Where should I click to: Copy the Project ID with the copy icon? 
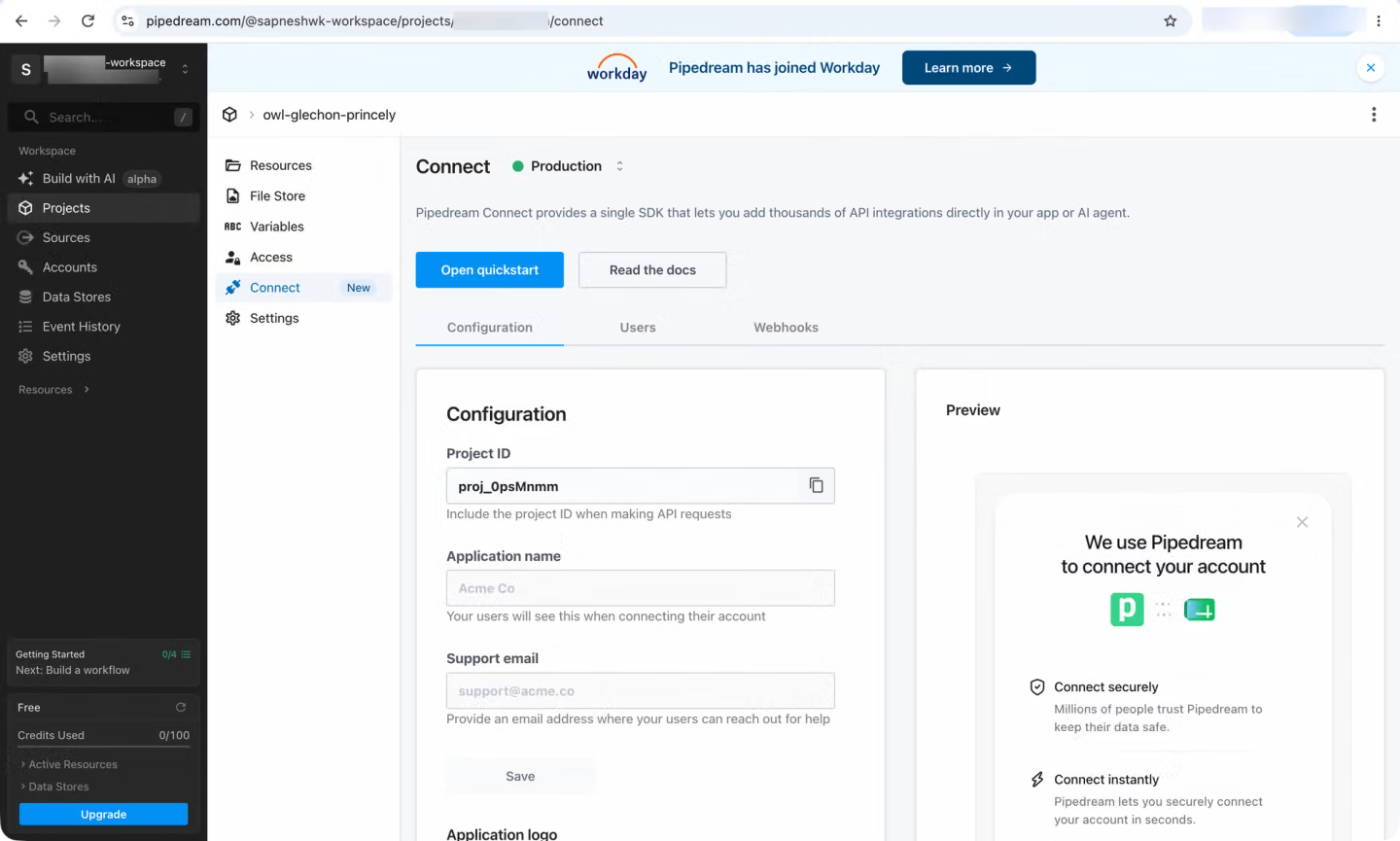coord(817,485)
